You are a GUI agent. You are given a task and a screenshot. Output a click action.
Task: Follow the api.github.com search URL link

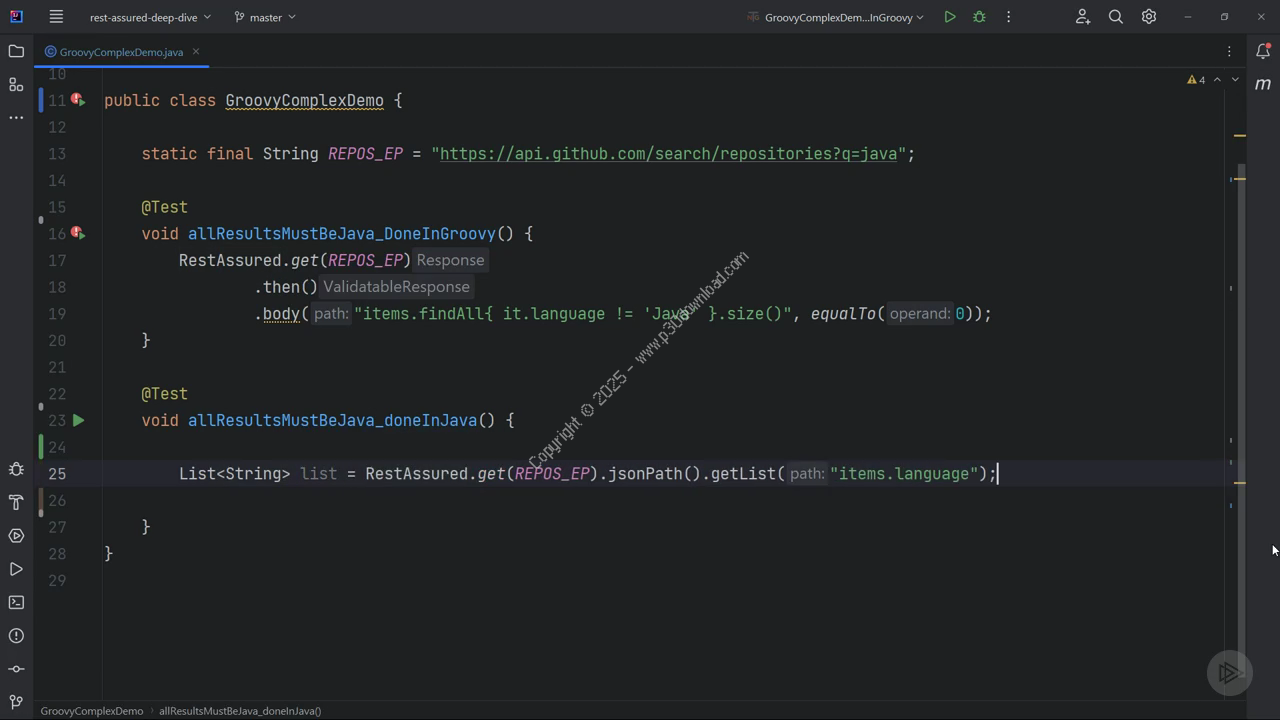[668, 154]
